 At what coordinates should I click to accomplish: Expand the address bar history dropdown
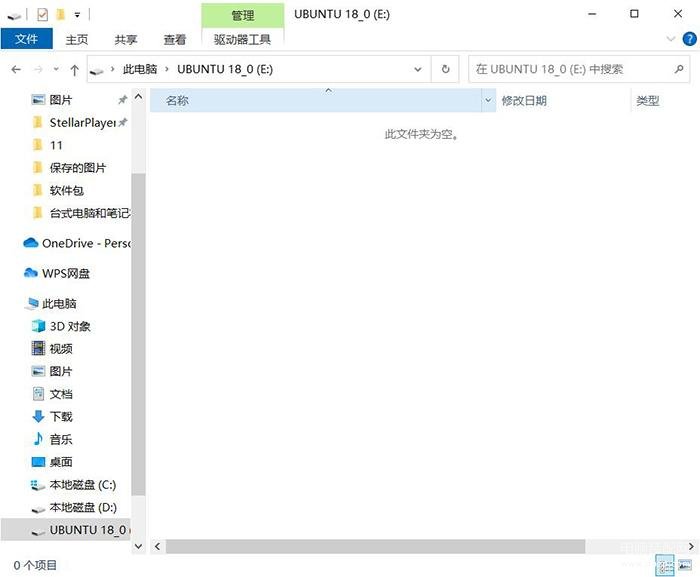[418, 70]
